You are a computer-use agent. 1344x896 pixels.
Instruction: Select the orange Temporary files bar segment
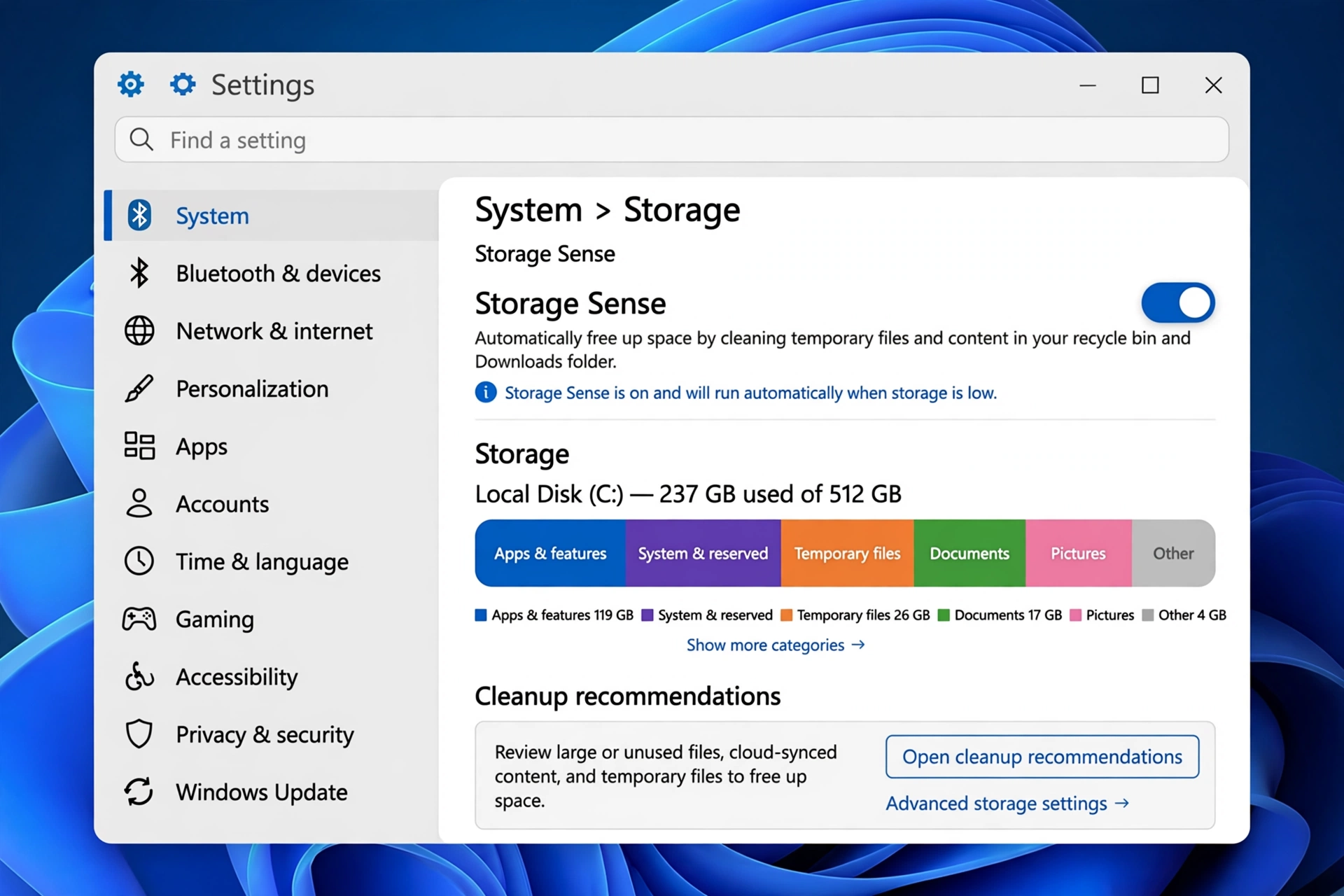pyautogui.click(x=848, y=553)
